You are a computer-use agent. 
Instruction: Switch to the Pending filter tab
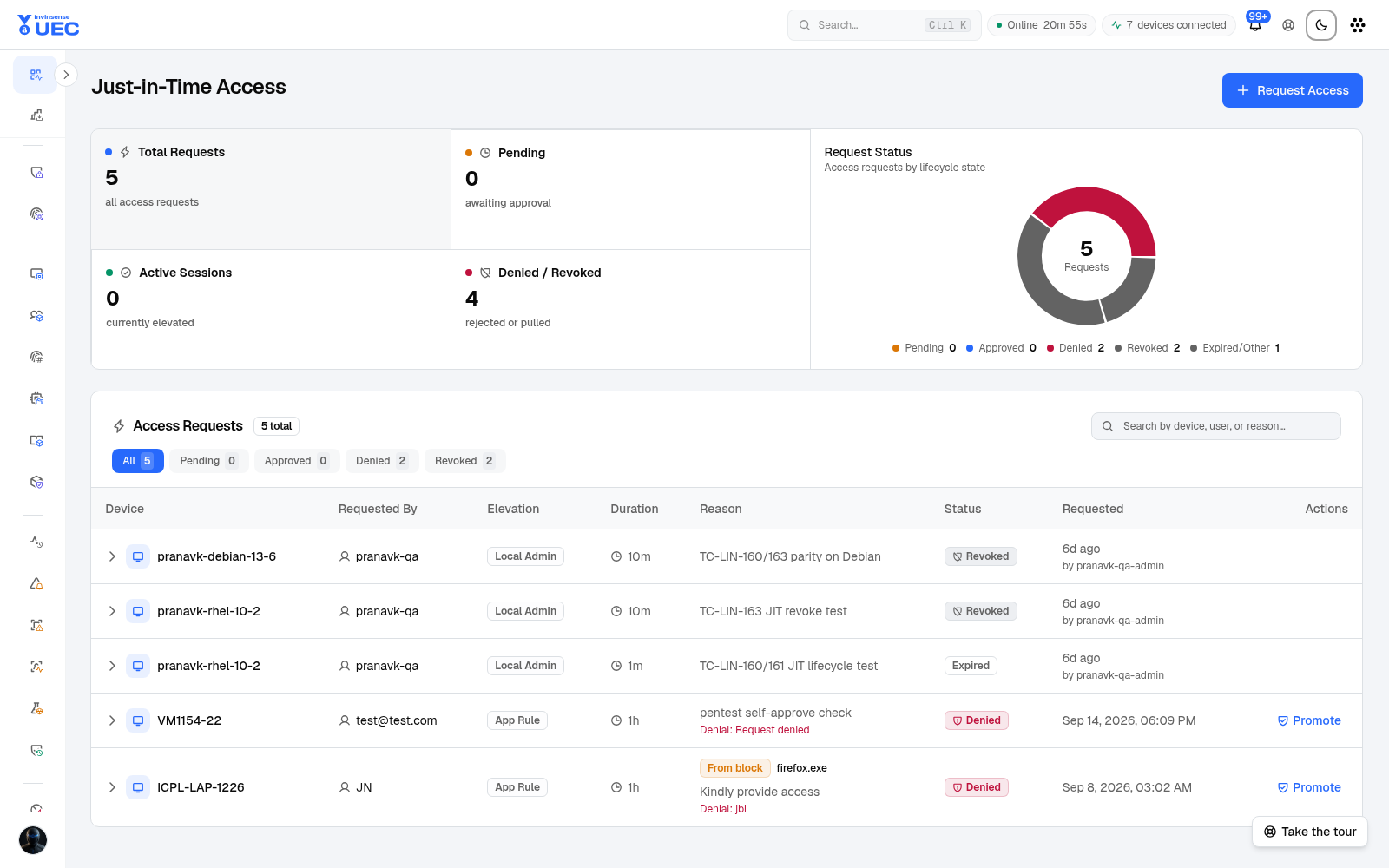coord(209,461)
